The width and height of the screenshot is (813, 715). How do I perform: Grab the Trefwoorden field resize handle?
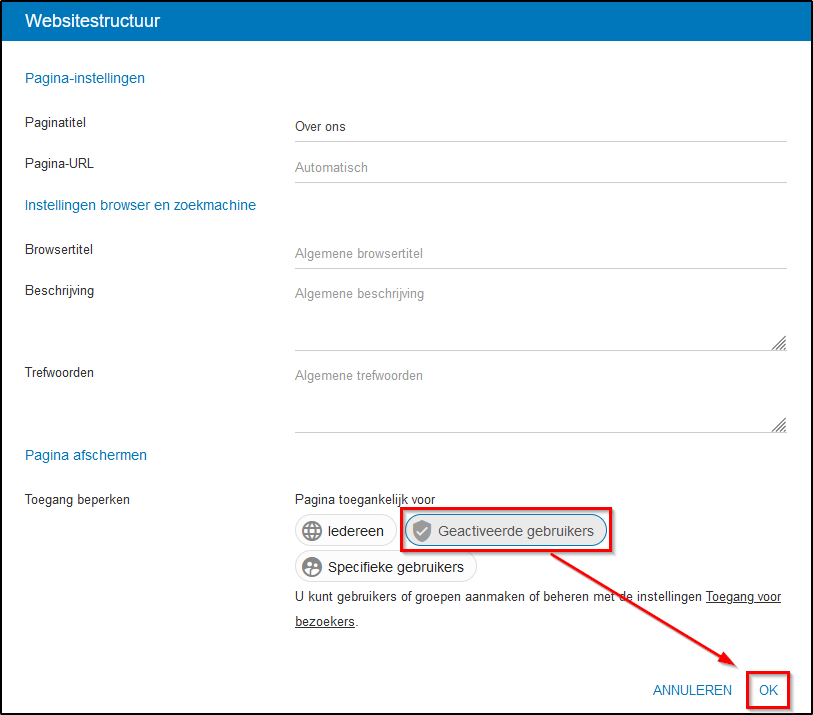[778, 424]
